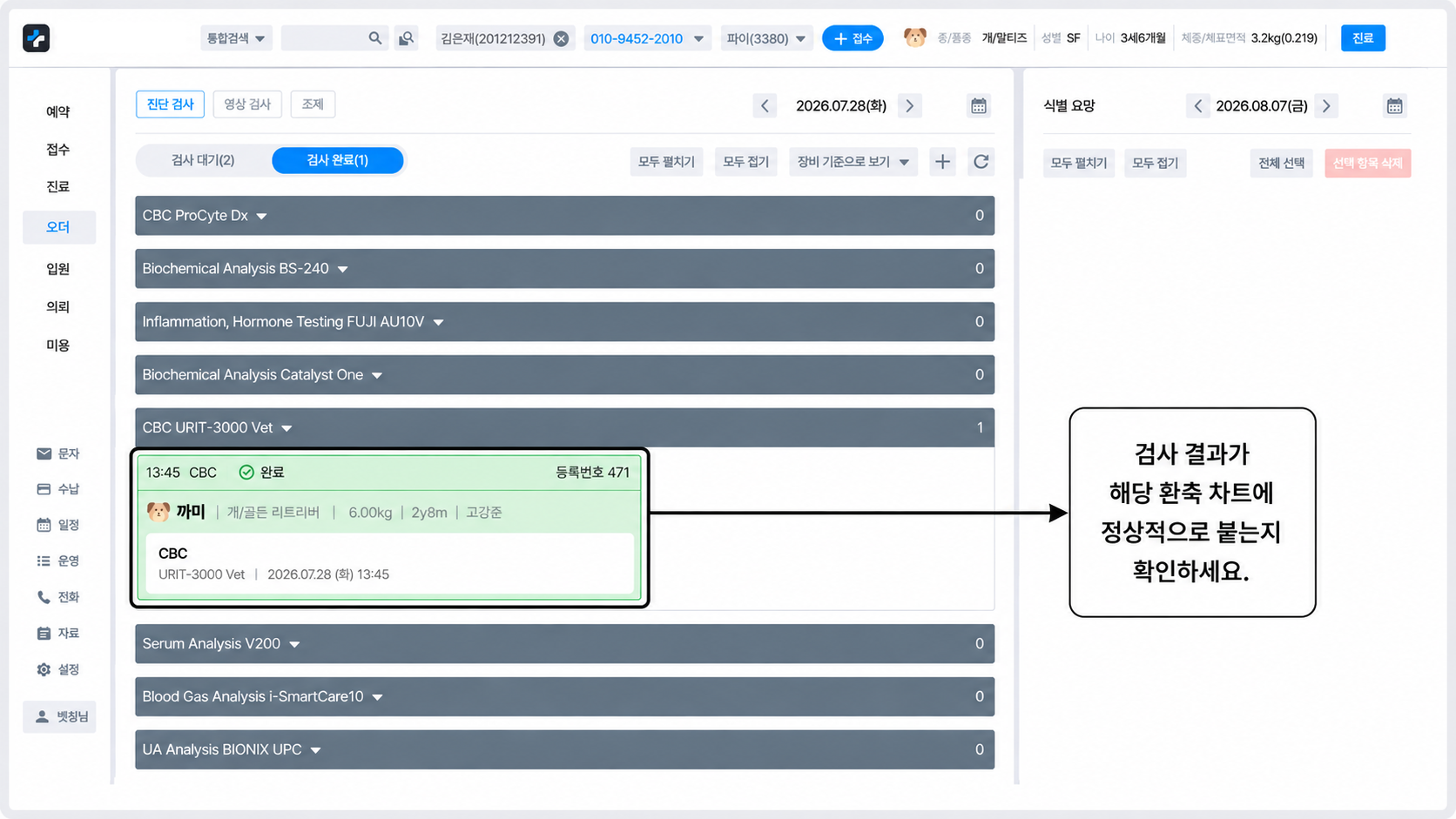Click the refresh icon
Screen dimensions: 1456x819
pyautogui.click(x=981, y=162)
